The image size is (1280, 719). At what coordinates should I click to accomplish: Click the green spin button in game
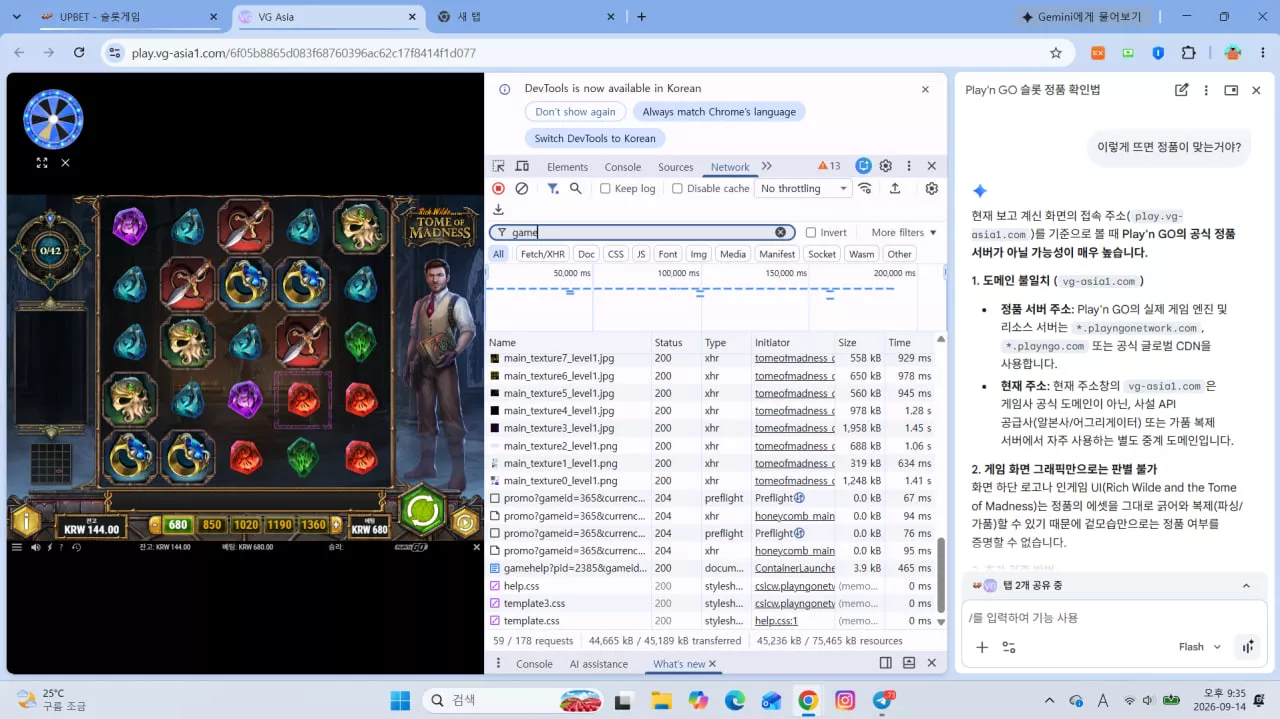pyautogui.click(x=423, y=510)
